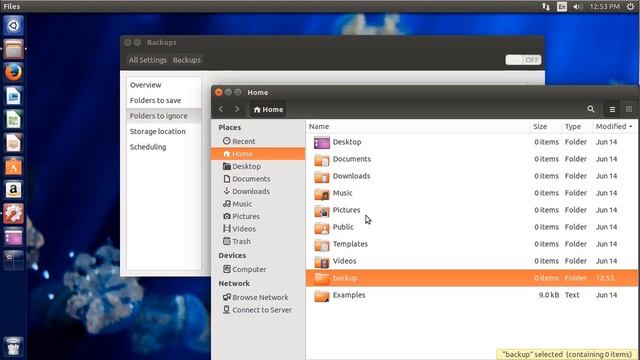This screenshot has height=360, width=640.
Task: Click the Home path bar button
Action: (x=268, y=109)
